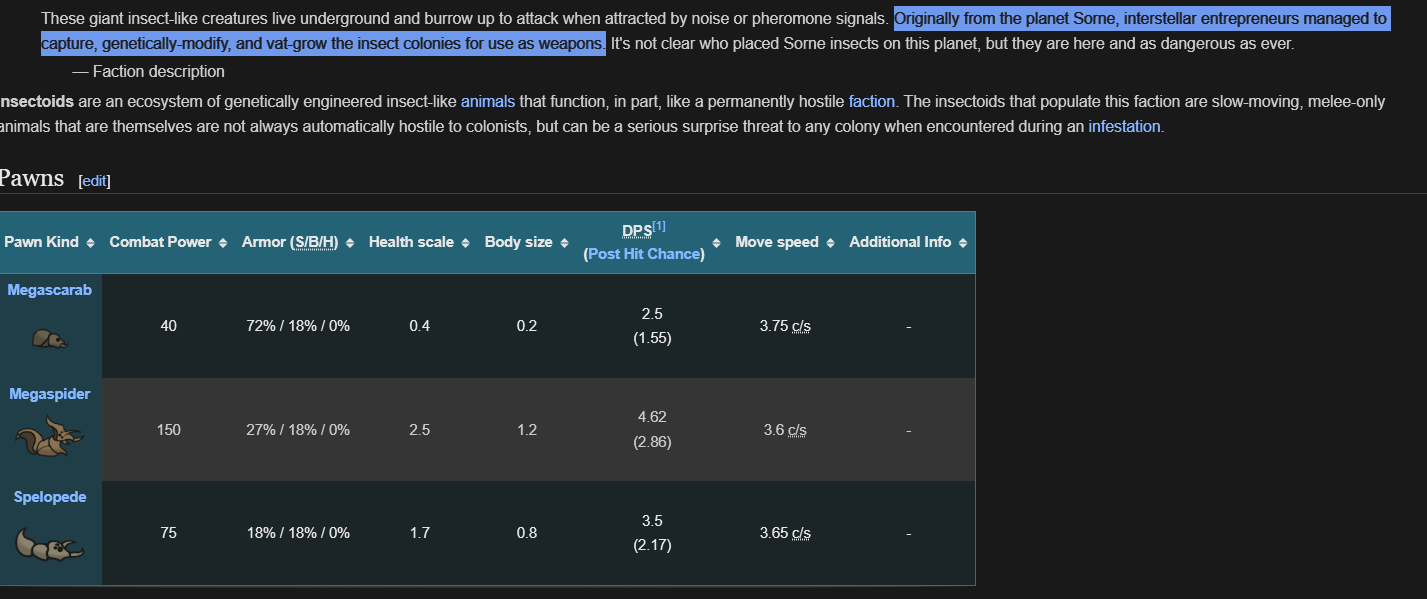Sort table by Combat Power arrows

click(x=224, y=243)
